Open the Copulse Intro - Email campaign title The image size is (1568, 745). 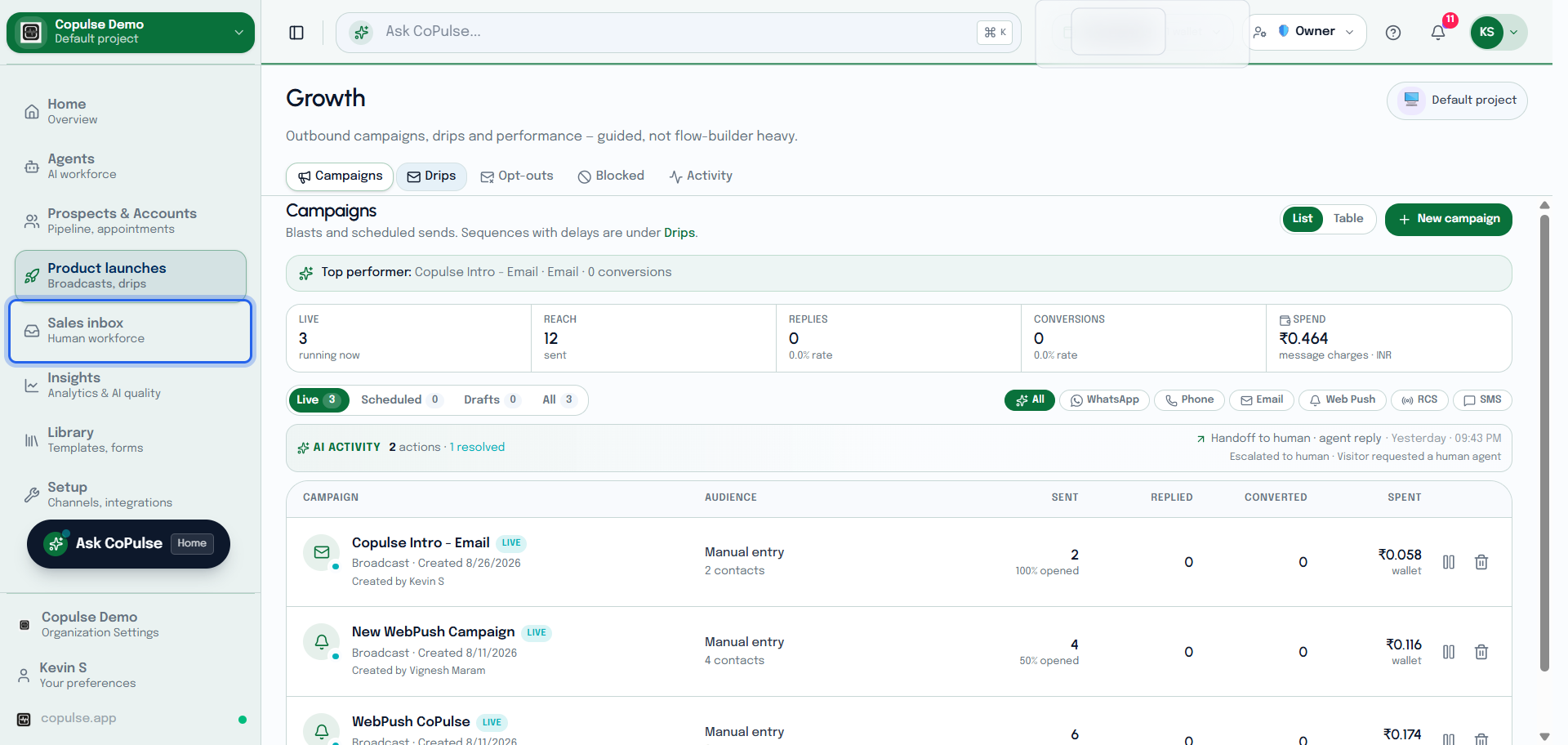click(421, 543)
